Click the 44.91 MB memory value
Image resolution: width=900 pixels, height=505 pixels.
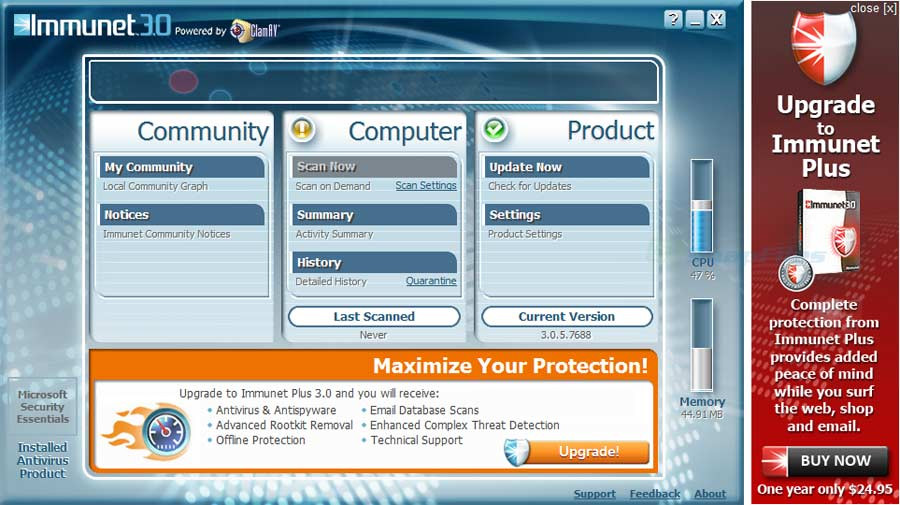702,414
